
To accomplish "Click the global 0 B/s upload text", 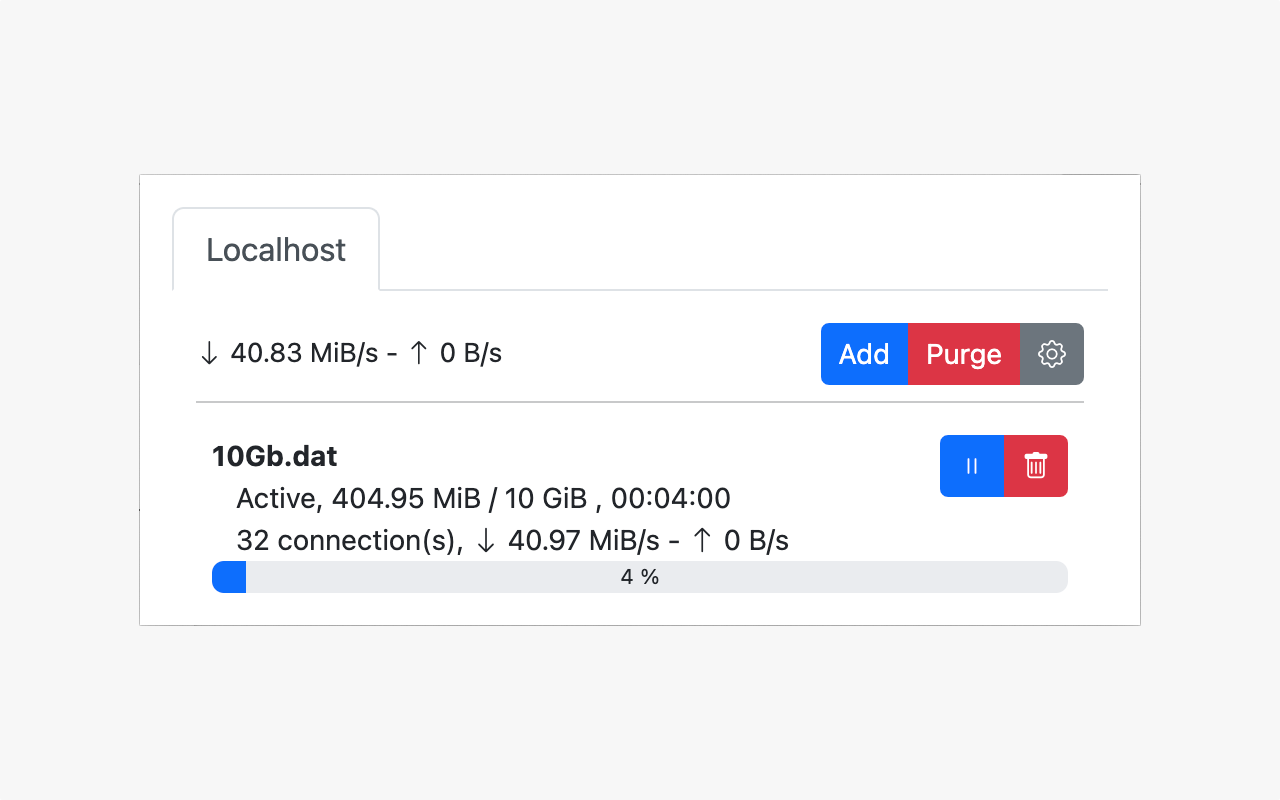I will pyautogui.click(x=470, y=354).
